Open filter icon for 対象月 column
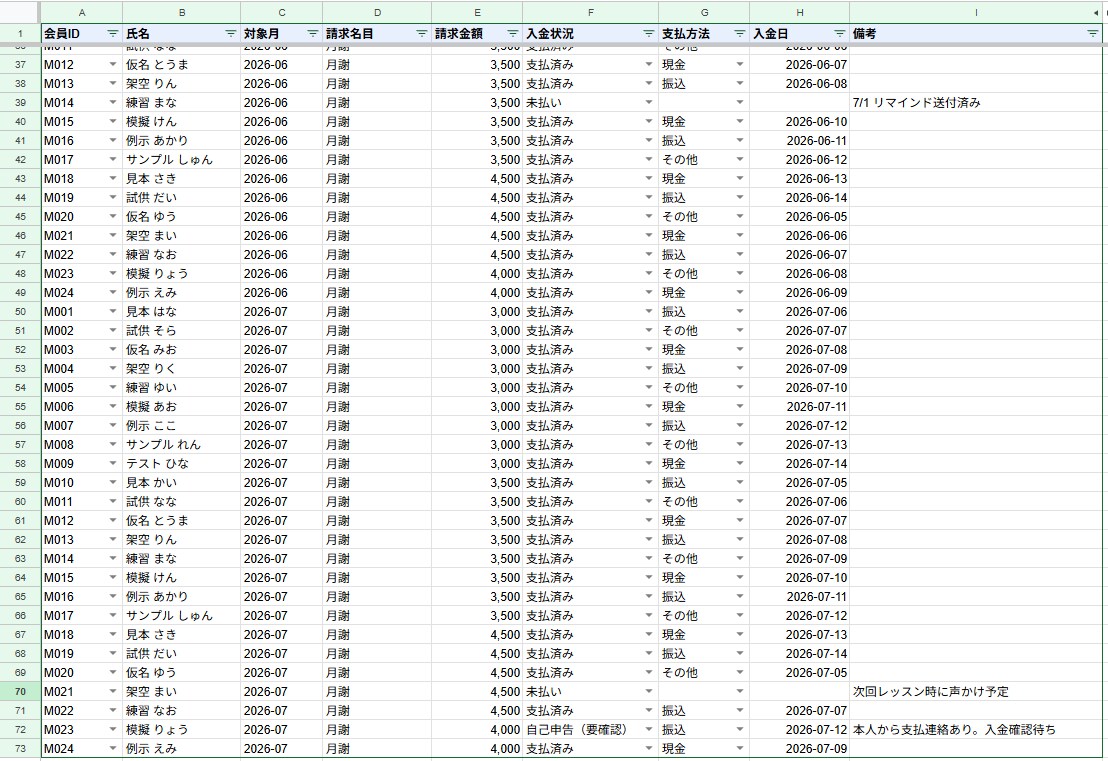 click(x=312, y=33)
